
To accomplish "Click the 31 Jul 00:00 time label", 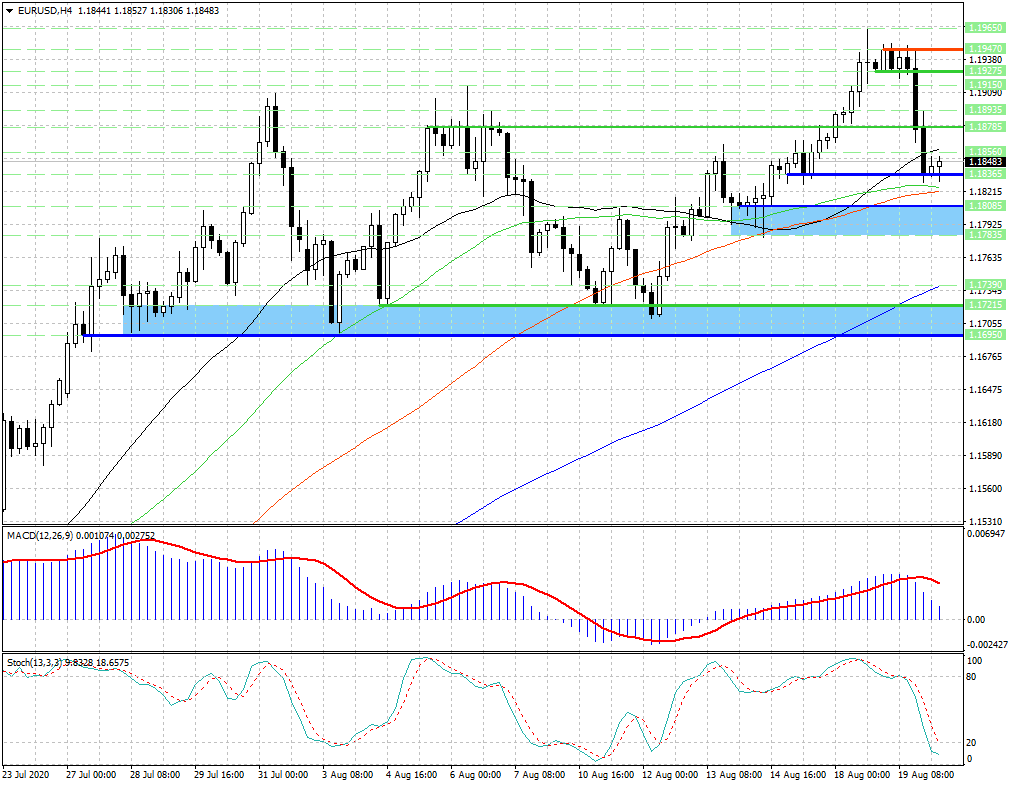I will pos(283,774).
